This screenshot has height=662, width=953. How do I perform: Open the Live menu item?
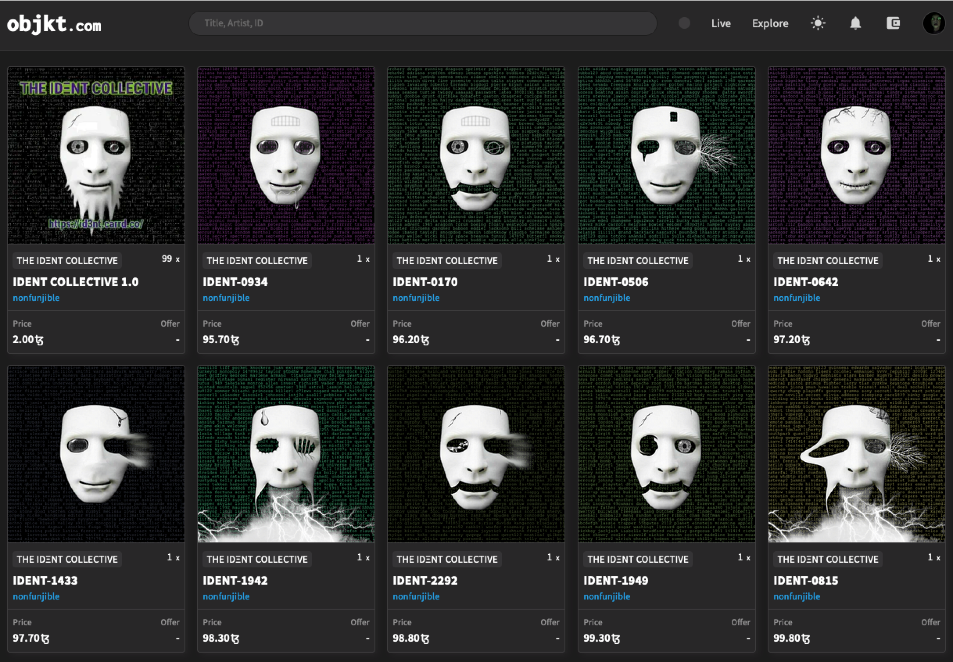pos(721,23)
